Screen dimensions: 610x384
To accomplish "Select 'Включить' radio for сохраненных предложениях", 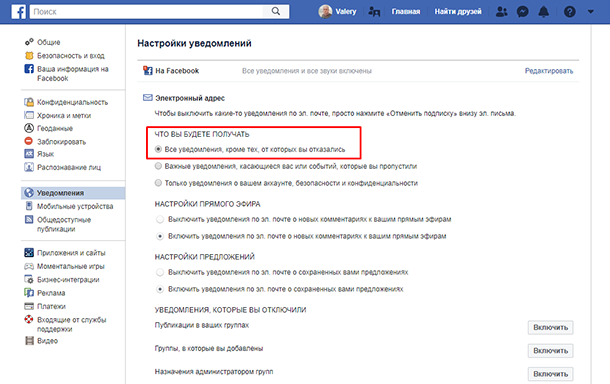I will click(160, 289).
